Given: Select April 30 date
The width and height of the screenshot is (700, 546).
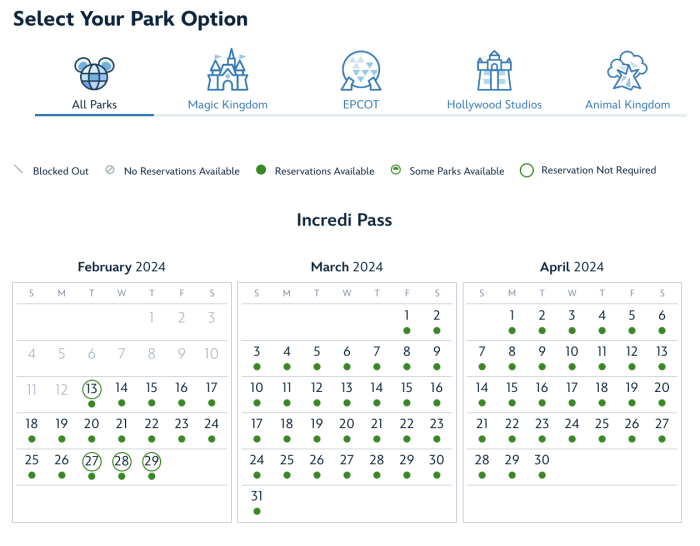Looking at the screenshot, I should (x=542, y=460).
